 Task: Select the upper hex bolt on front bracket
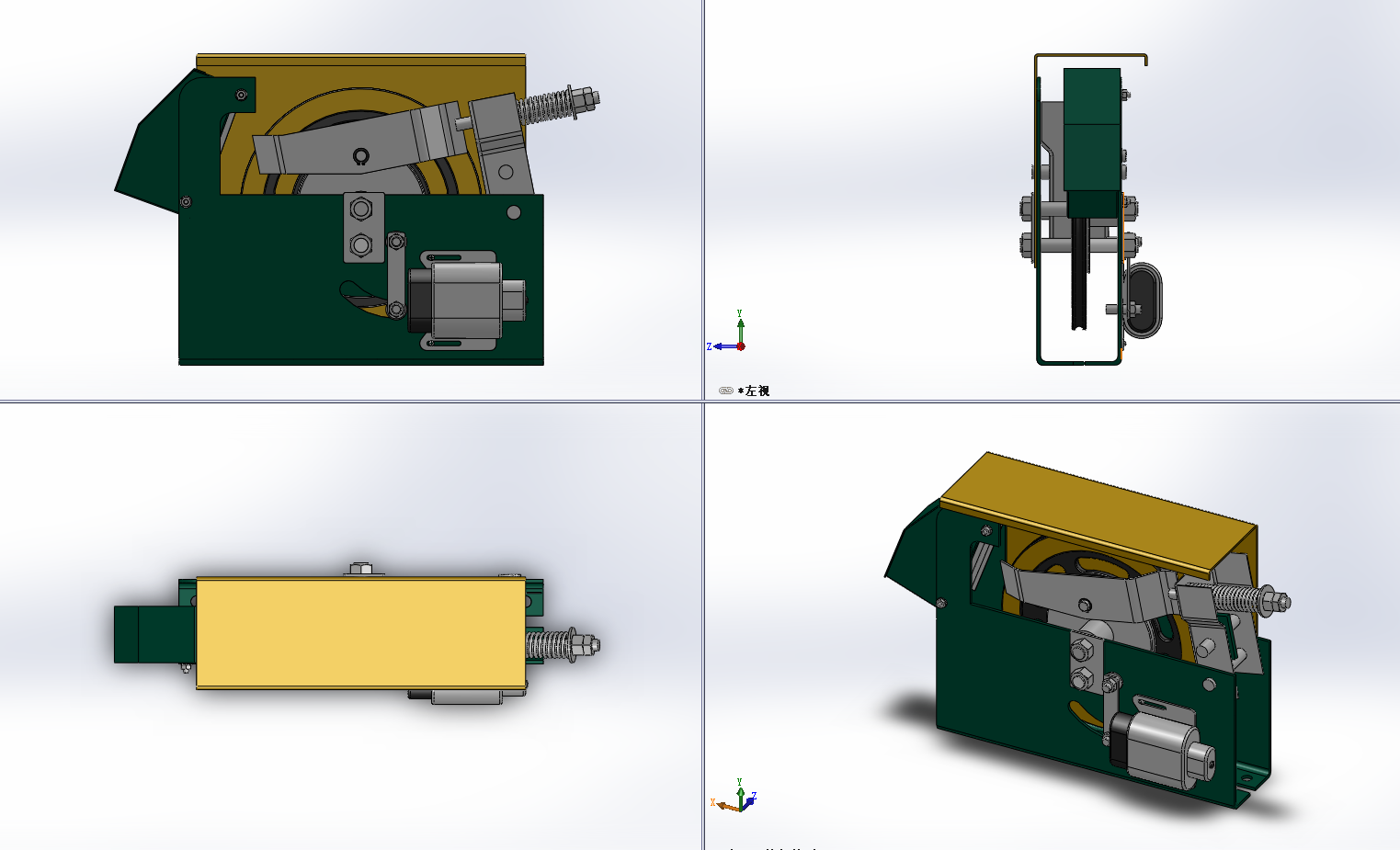(x=361, y=210)
